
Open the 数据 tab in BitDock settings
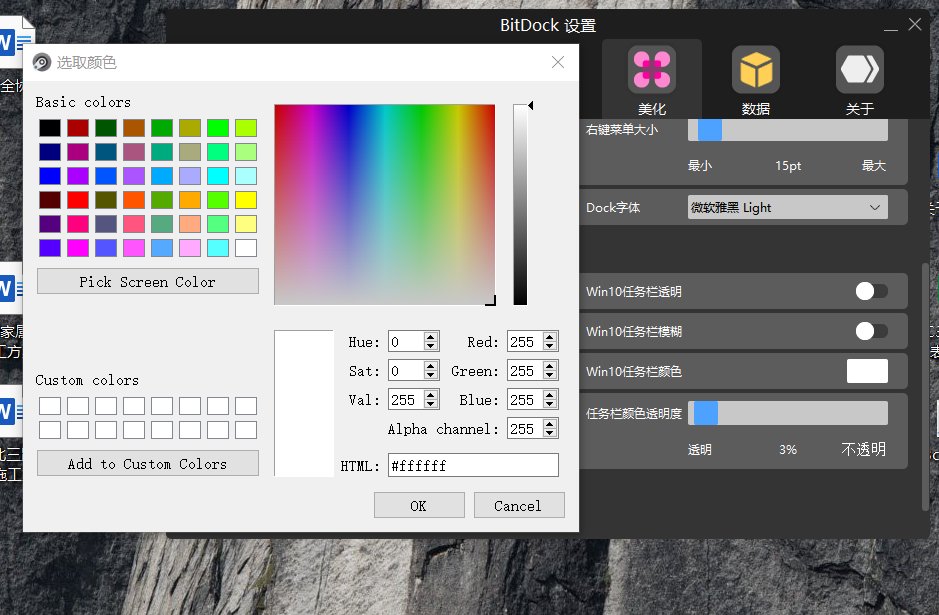[x=756, y=80]
